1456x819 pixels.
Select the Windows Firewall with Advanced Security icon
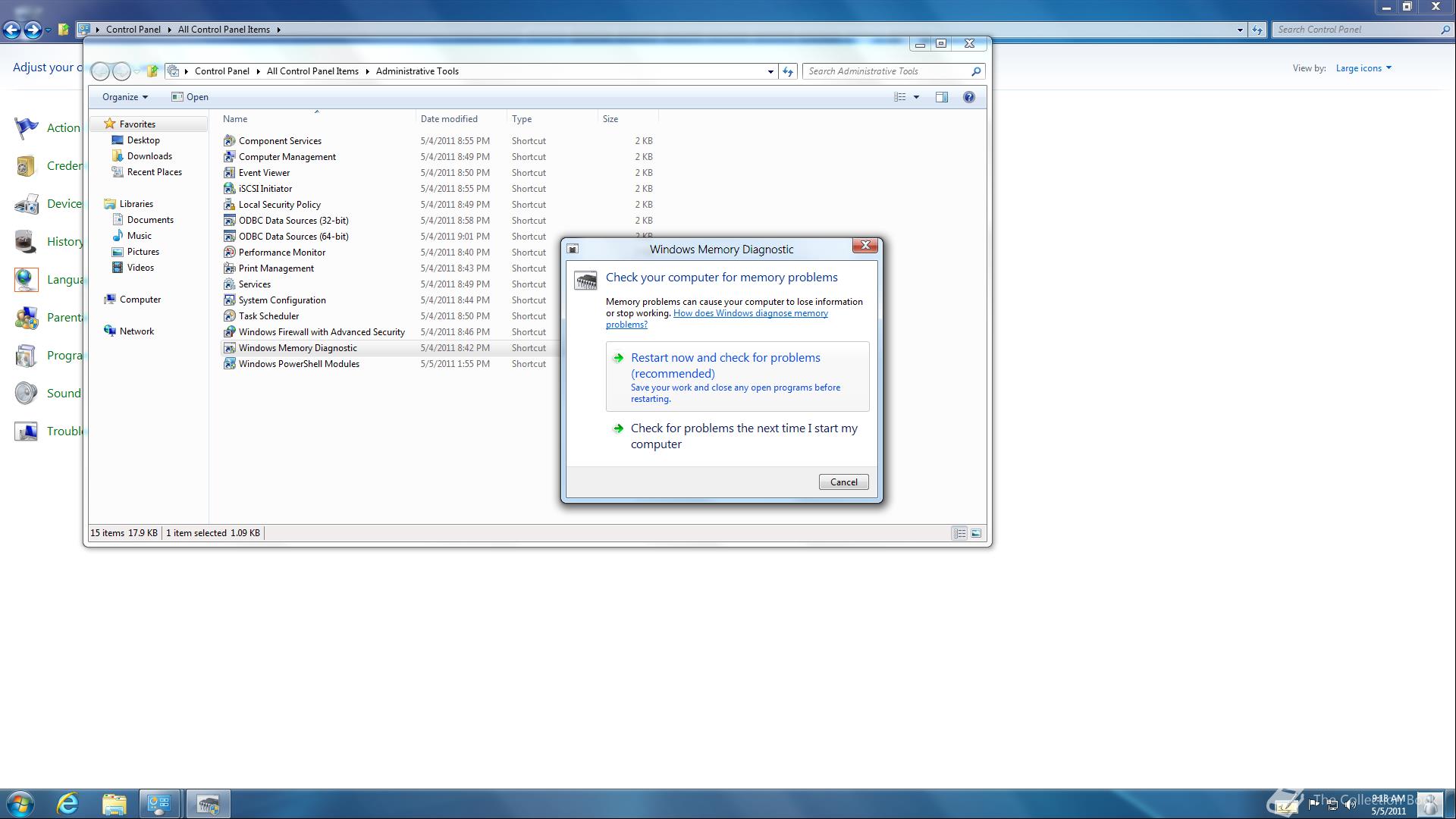[x=229, y=332]
